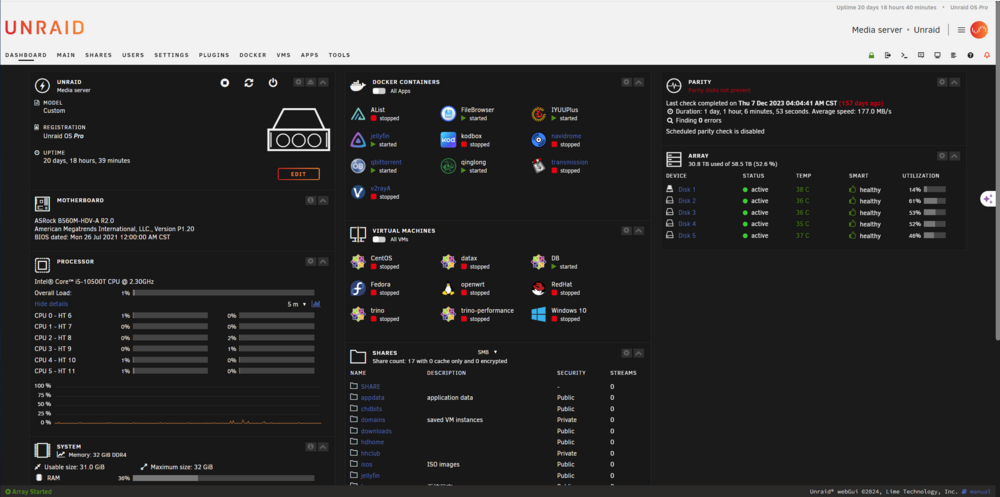Open the feedback speech bubble icon
Image resolution: width=1000 pixels, height=497 pixels.
921,56
